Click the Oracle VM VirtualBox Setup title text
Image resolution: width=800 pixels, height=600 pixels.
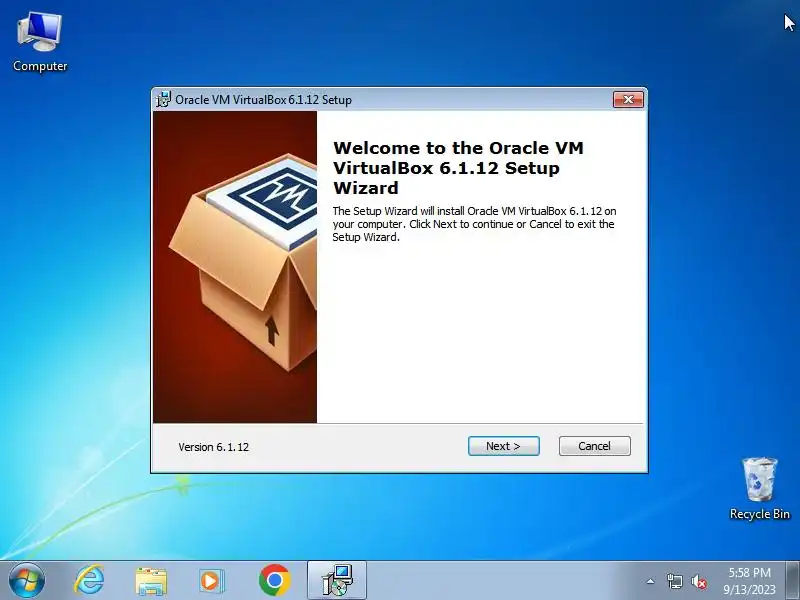[263, 99]
